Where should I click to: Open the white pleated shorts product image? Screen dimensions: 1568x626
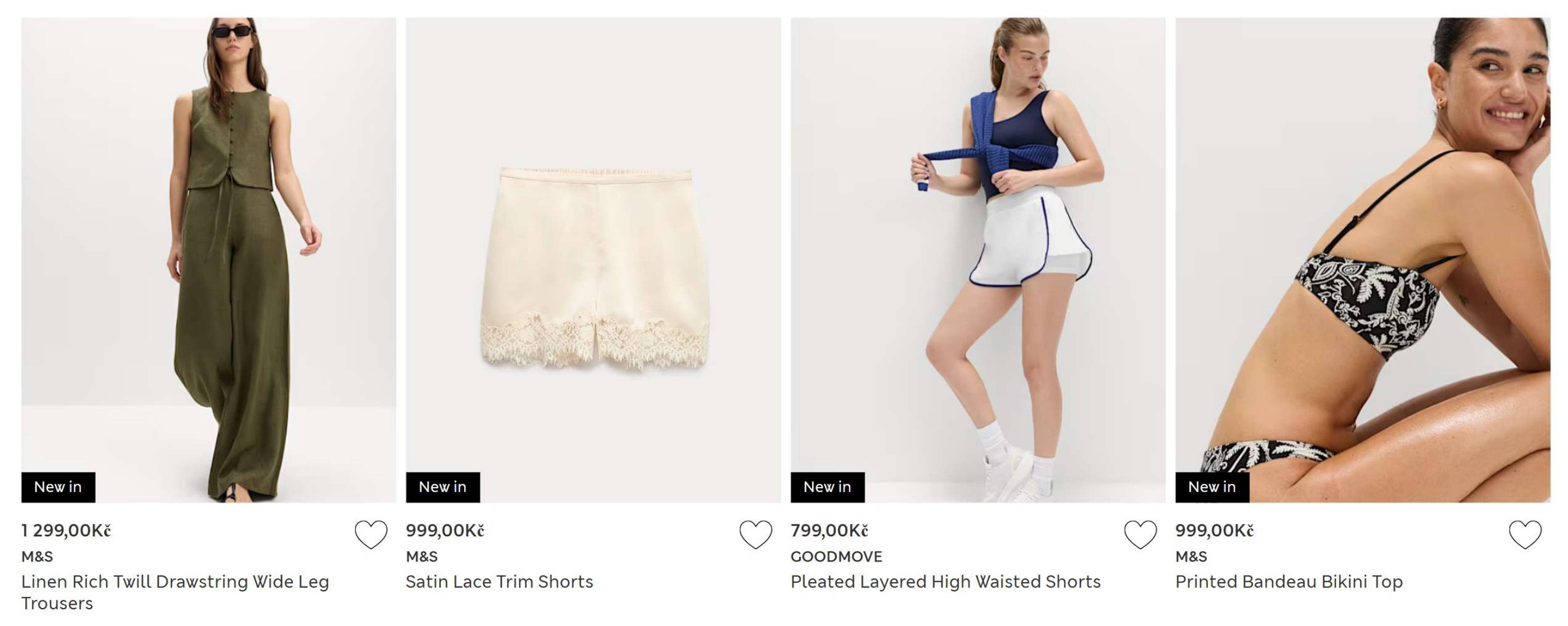click(x=978, y=260)
